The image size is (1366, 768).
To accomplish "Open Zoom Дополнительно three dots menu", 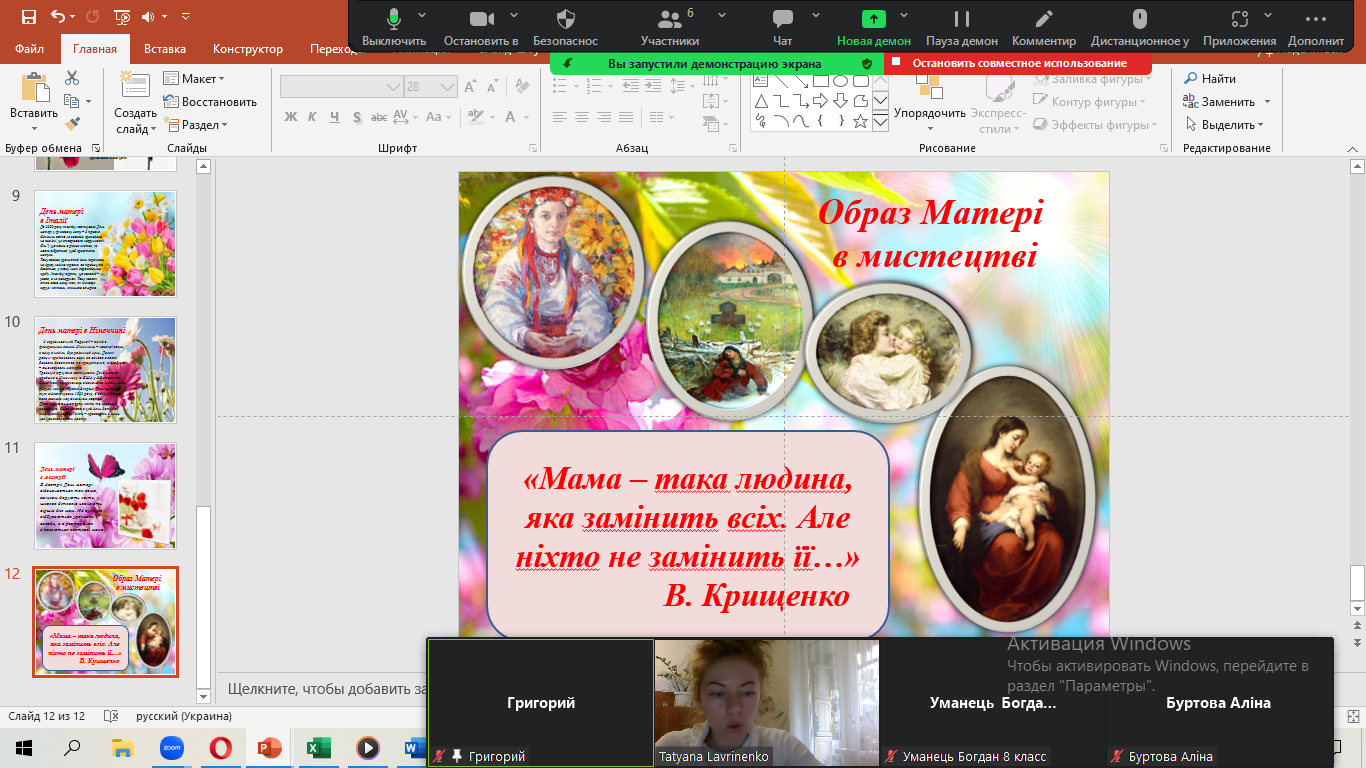I will click(1316, 18).
